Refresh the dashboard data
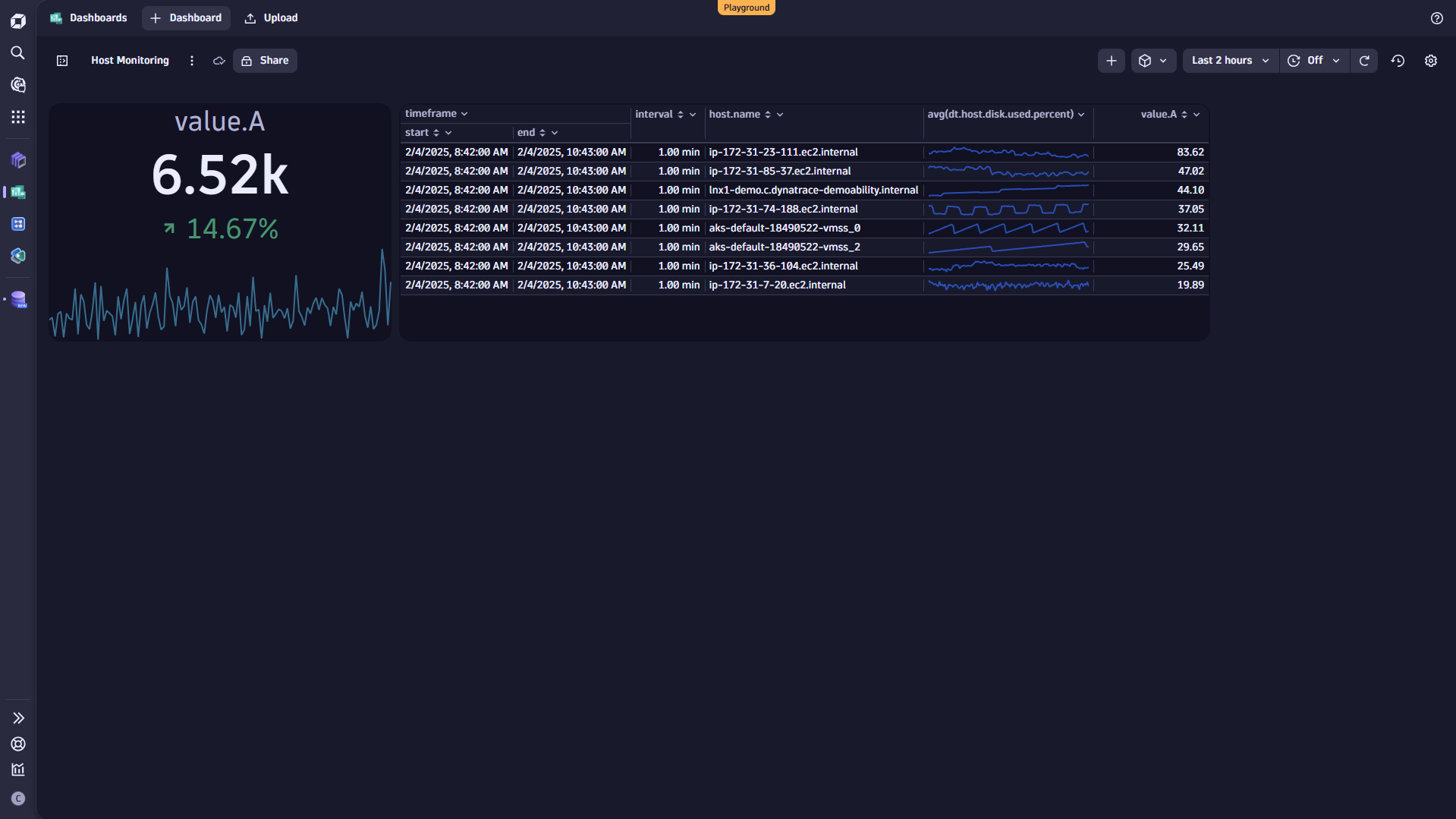This screenshot has height=819, width=1456. (1364, 60)
